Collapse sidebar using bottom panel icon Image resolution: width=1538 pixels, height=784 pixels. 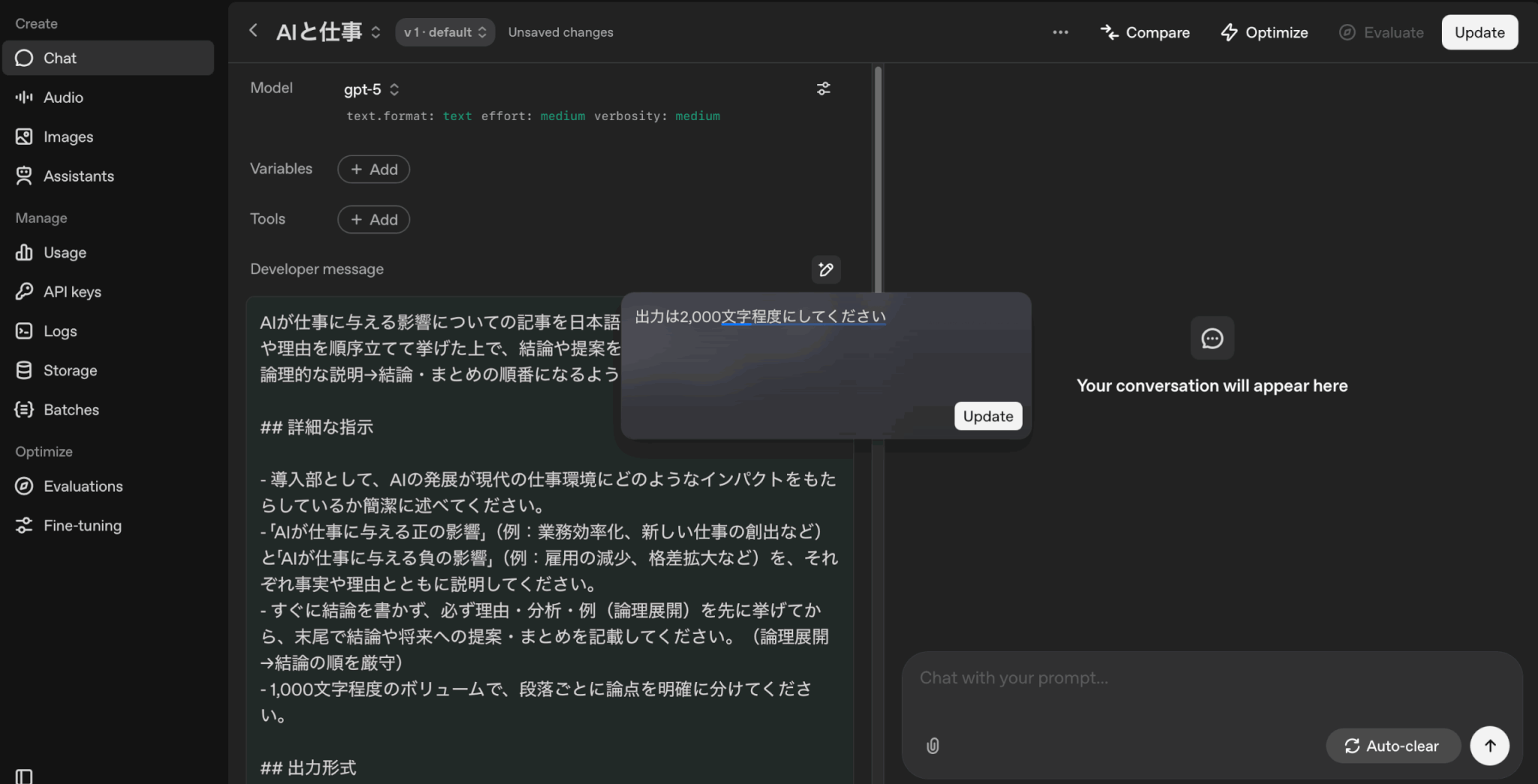[x=24, y=776]
